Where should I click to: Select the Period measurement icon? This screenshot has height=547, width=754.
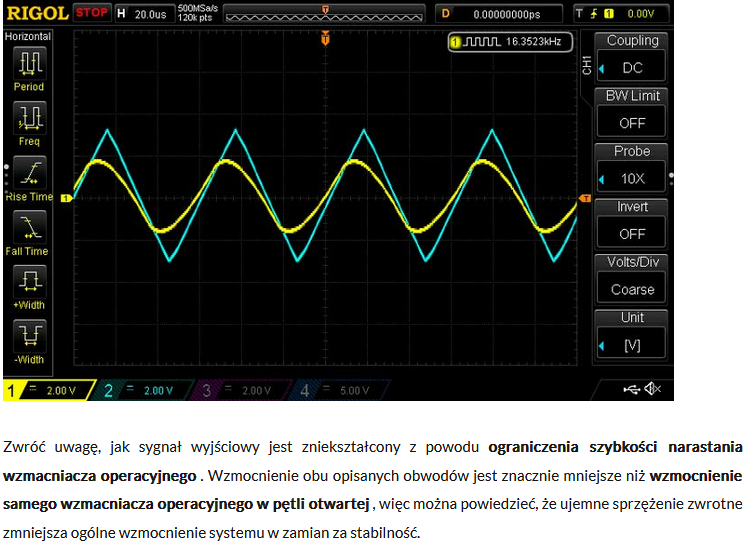30,63
